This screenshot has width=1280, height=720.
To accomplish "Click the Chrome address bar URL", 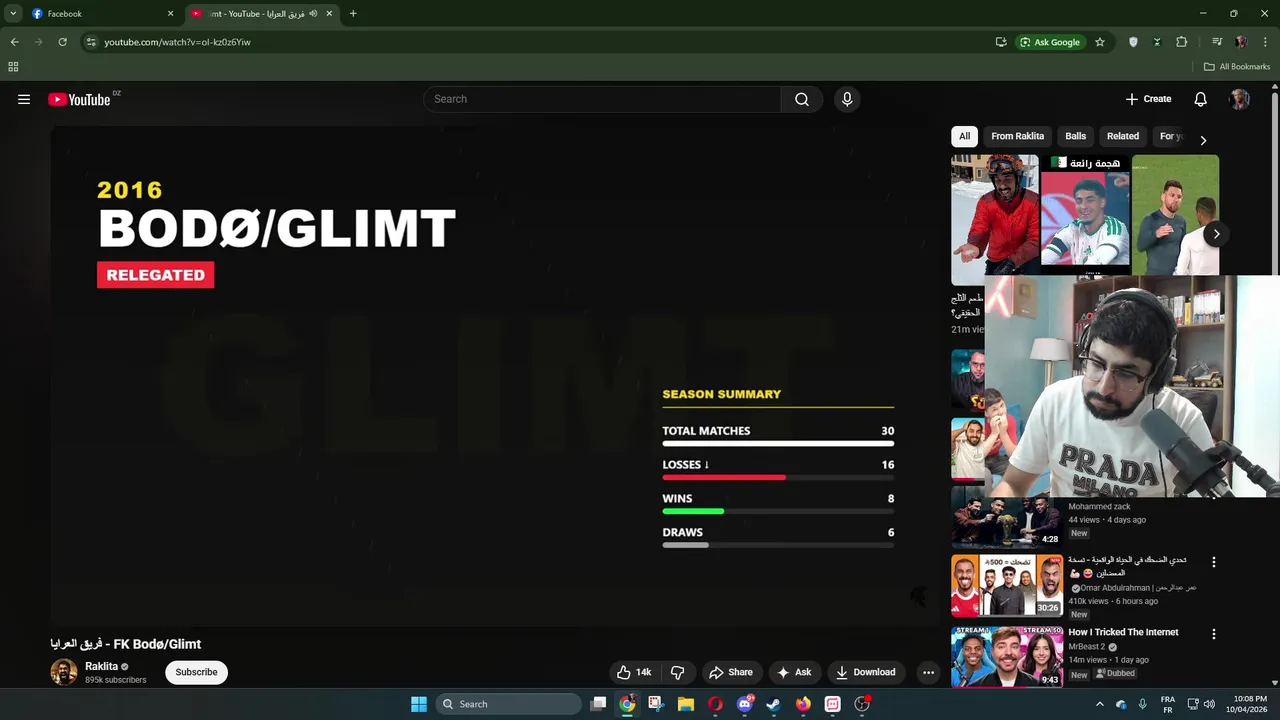I will (177, 42).
